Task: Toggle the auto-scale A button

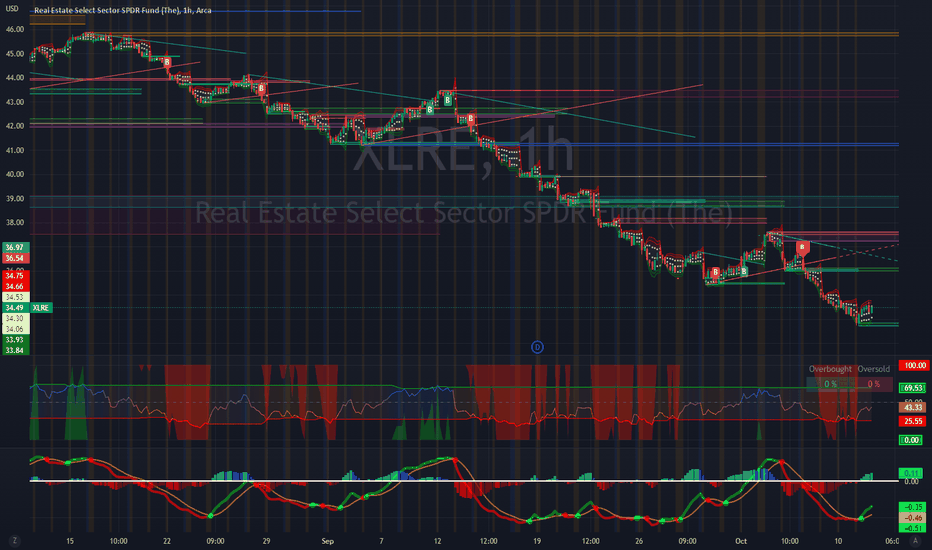Action: tap(915, 540)
